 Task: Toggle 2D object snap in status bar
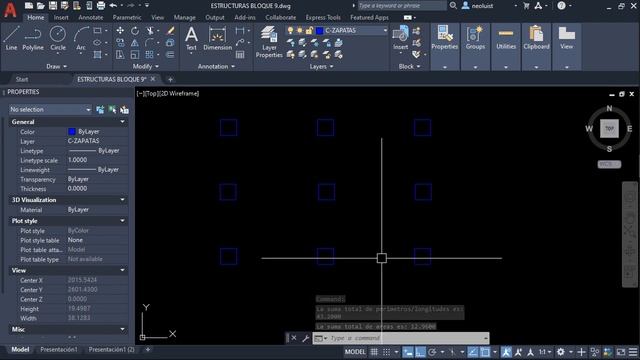point(485,352)
